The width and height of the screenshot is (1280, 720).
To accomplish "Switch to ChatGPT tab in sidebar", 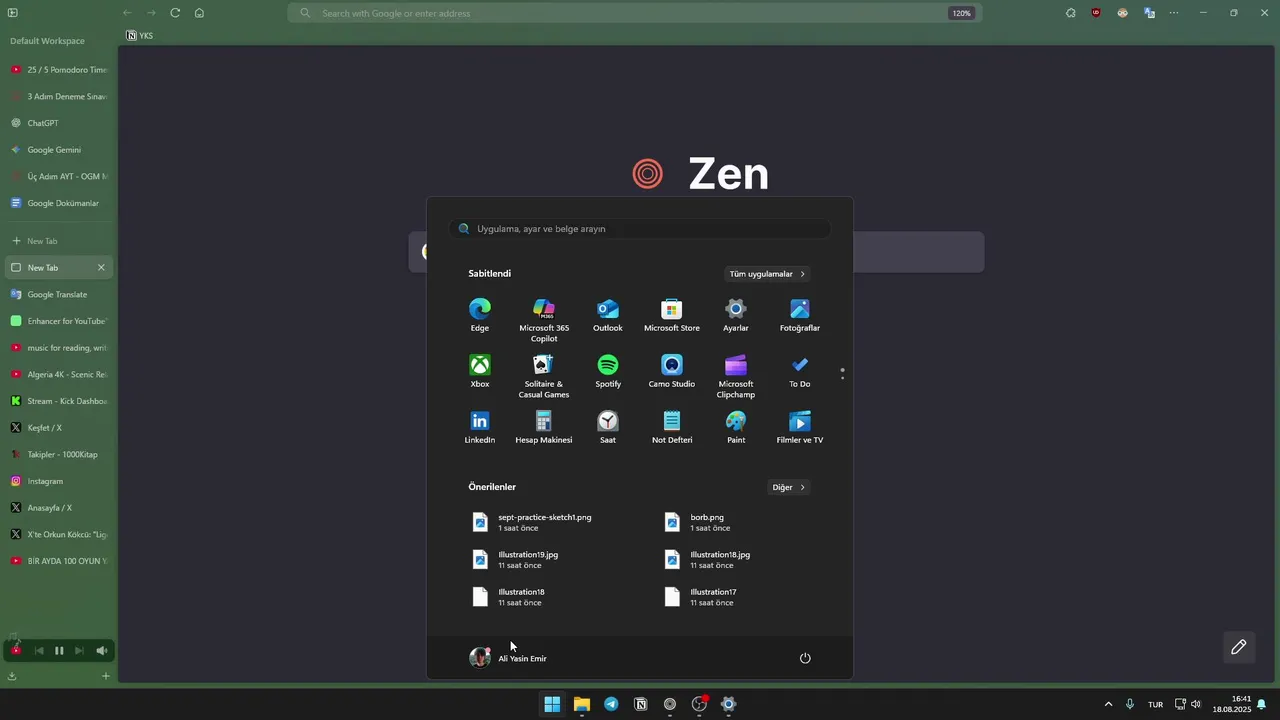I will (x=59, y=123).
